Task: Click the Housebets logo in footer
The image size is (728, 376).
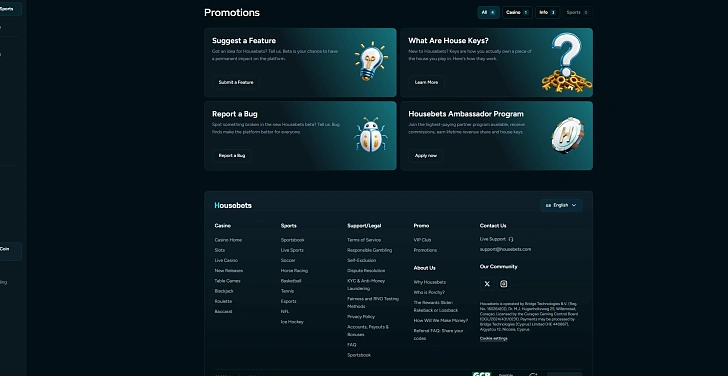Action: (233, 205)
